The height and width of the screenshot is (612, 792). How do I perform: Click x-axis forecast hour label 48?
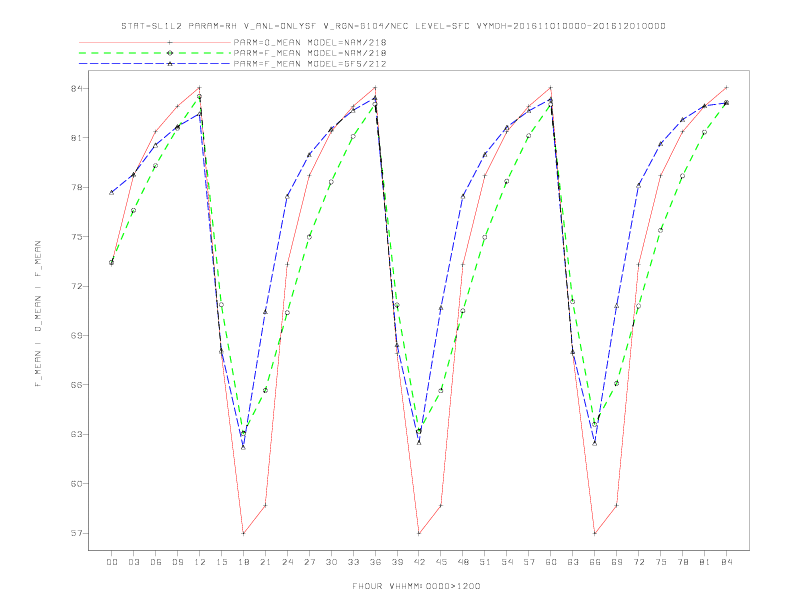(x=463, y=562)
